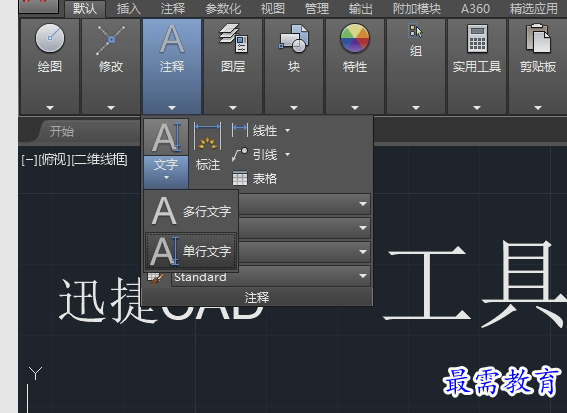The width and height of the screenshot is (567, 413).
Task: Expand the 图层 panel arrow
Action: (233, 108)
